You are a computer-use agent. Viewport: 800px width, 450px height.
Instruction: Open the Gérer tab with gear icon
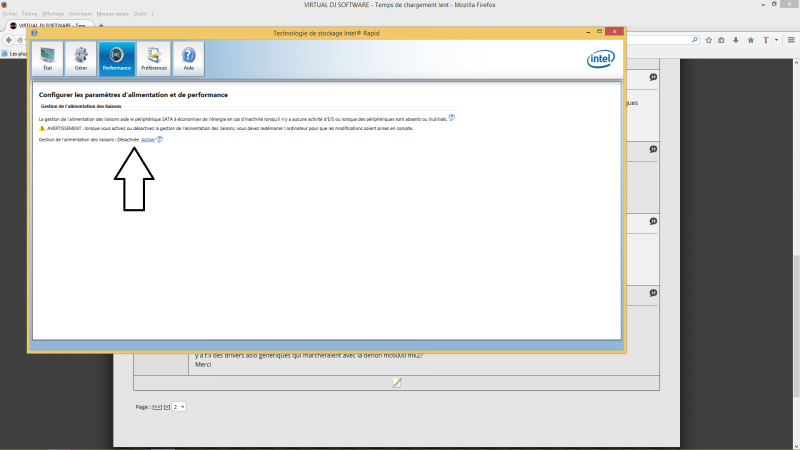pyautogui.click(x=81, y=59)
